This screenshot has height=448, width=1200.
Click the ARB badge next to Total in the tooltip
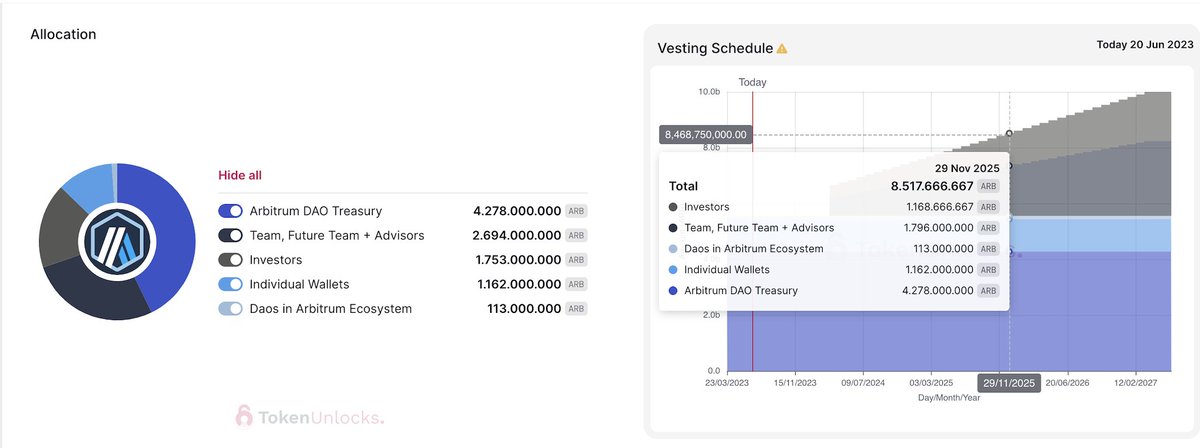pos(988,186)
